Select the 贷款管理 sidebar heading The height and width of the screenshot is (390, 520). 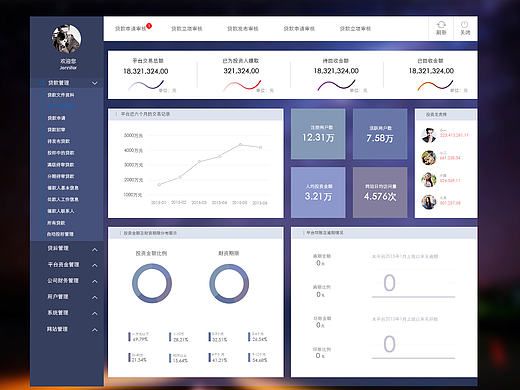click(58, 83)
